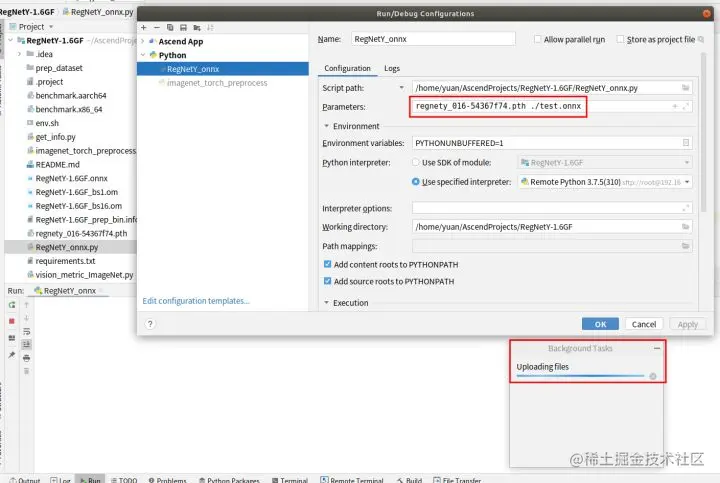Sort configurations alphabetically icon

coord(210,28)
